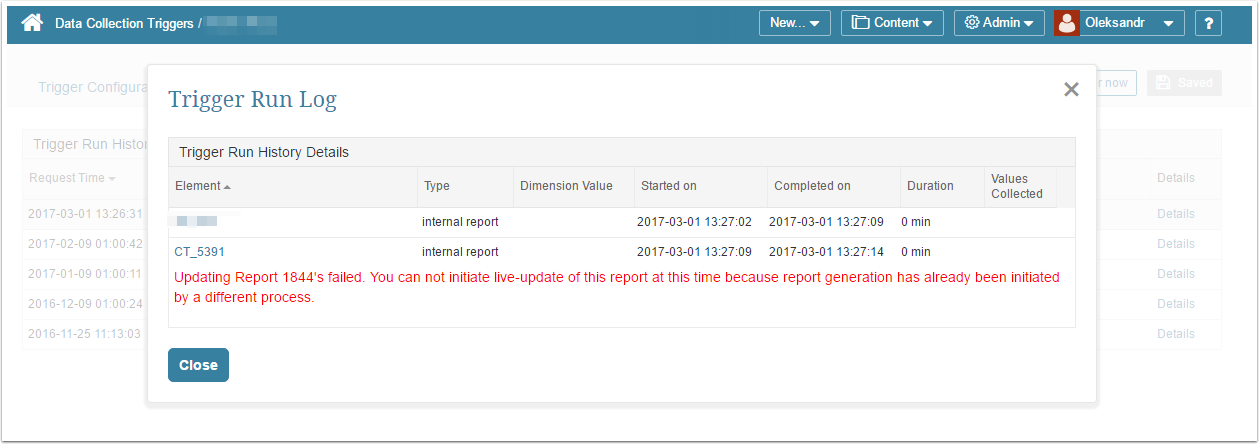Click the Oleksandr user avatar

pyautogui.click(x=1067, y=23)
